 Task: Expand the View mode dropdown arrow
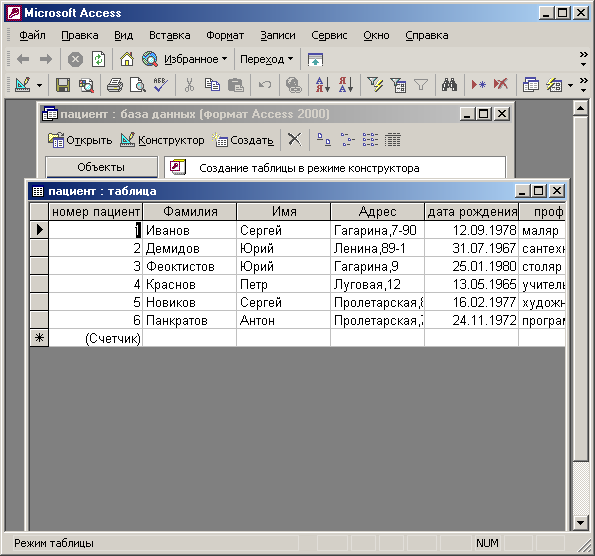[39, 85]
